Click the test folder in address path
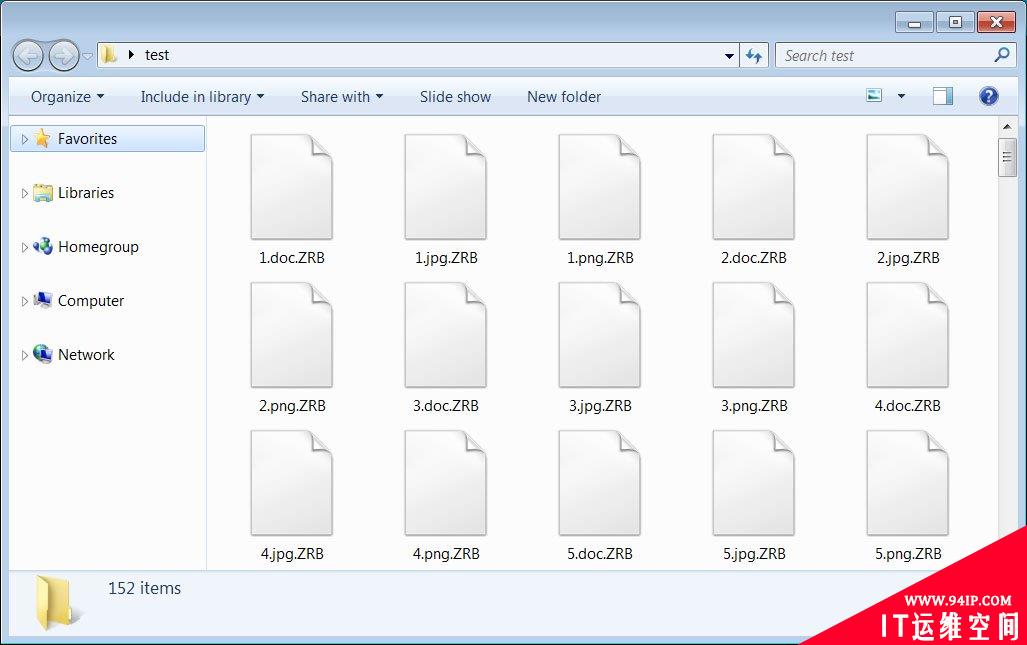 click(x=157, y=55)
